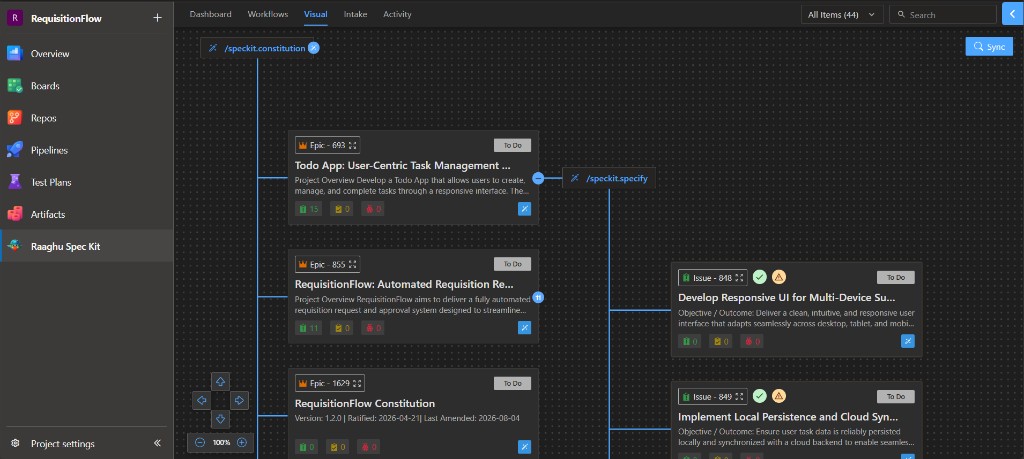Open the Epic - 693 badge
This screenshot has width=1024, height=459.
tap(327, 145)
